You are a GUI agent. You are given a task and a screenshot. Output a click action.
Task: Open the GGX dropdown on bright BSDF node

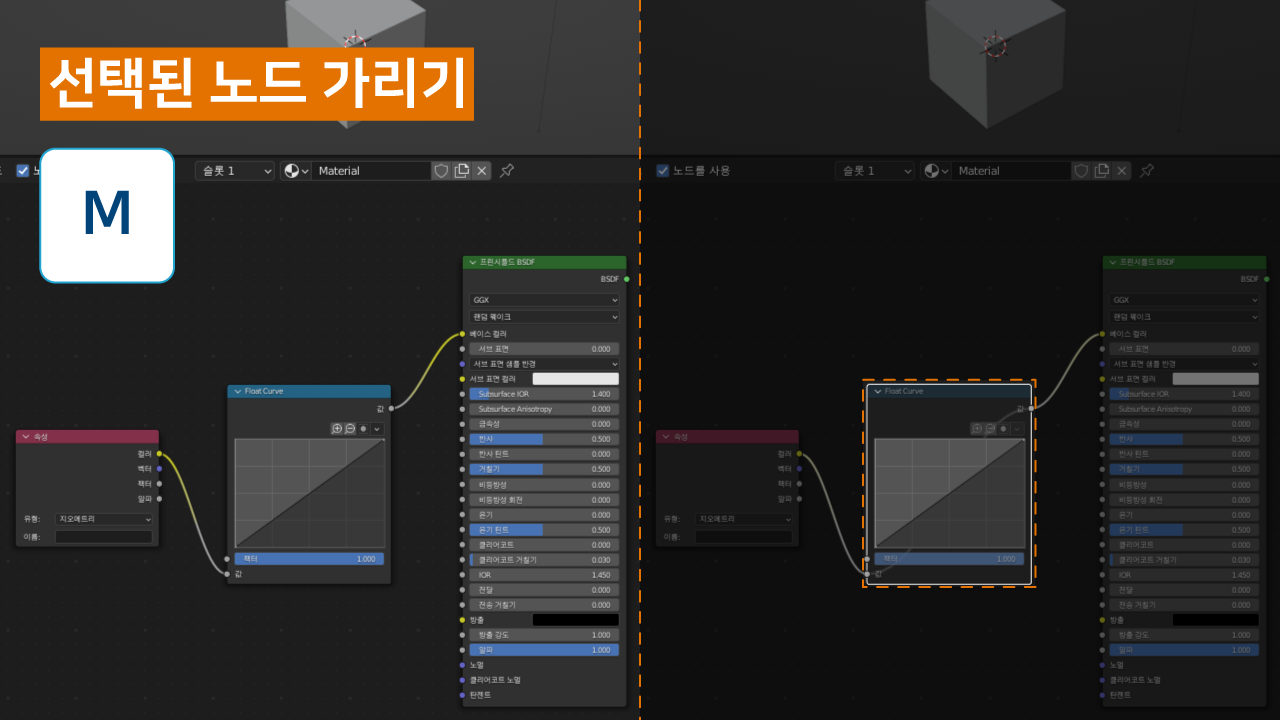click(544, 300)
